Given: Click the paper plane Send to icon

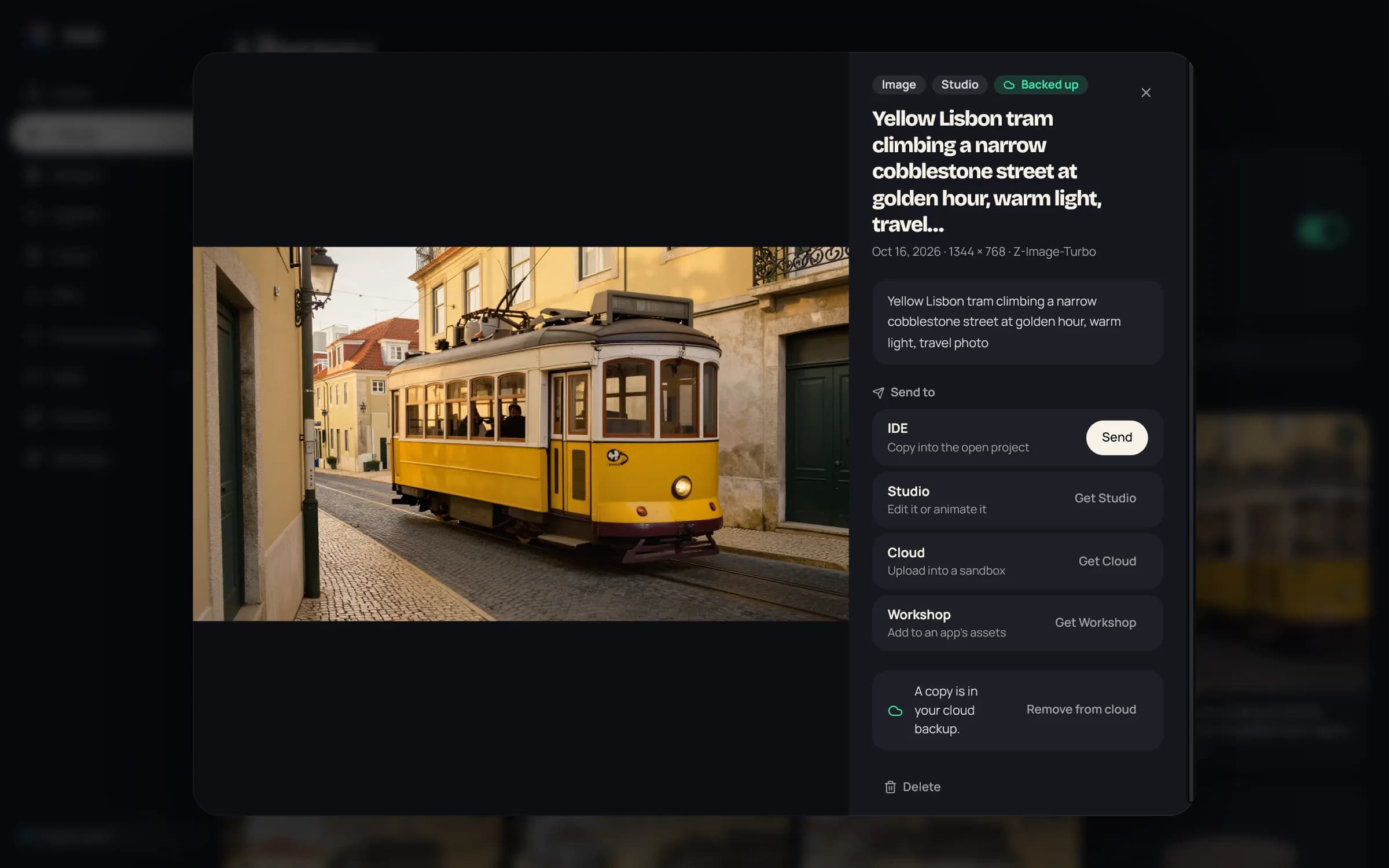Looking at the screenshot, I should [878, 393].
